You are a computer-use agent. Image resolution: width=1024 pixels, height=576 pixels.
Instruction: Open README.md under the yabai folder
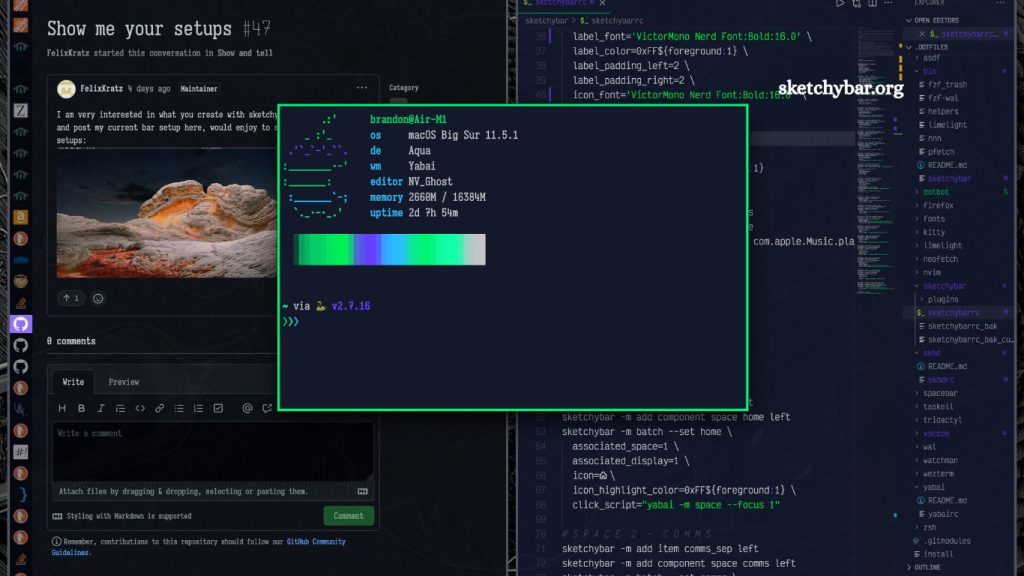[947, 500]
